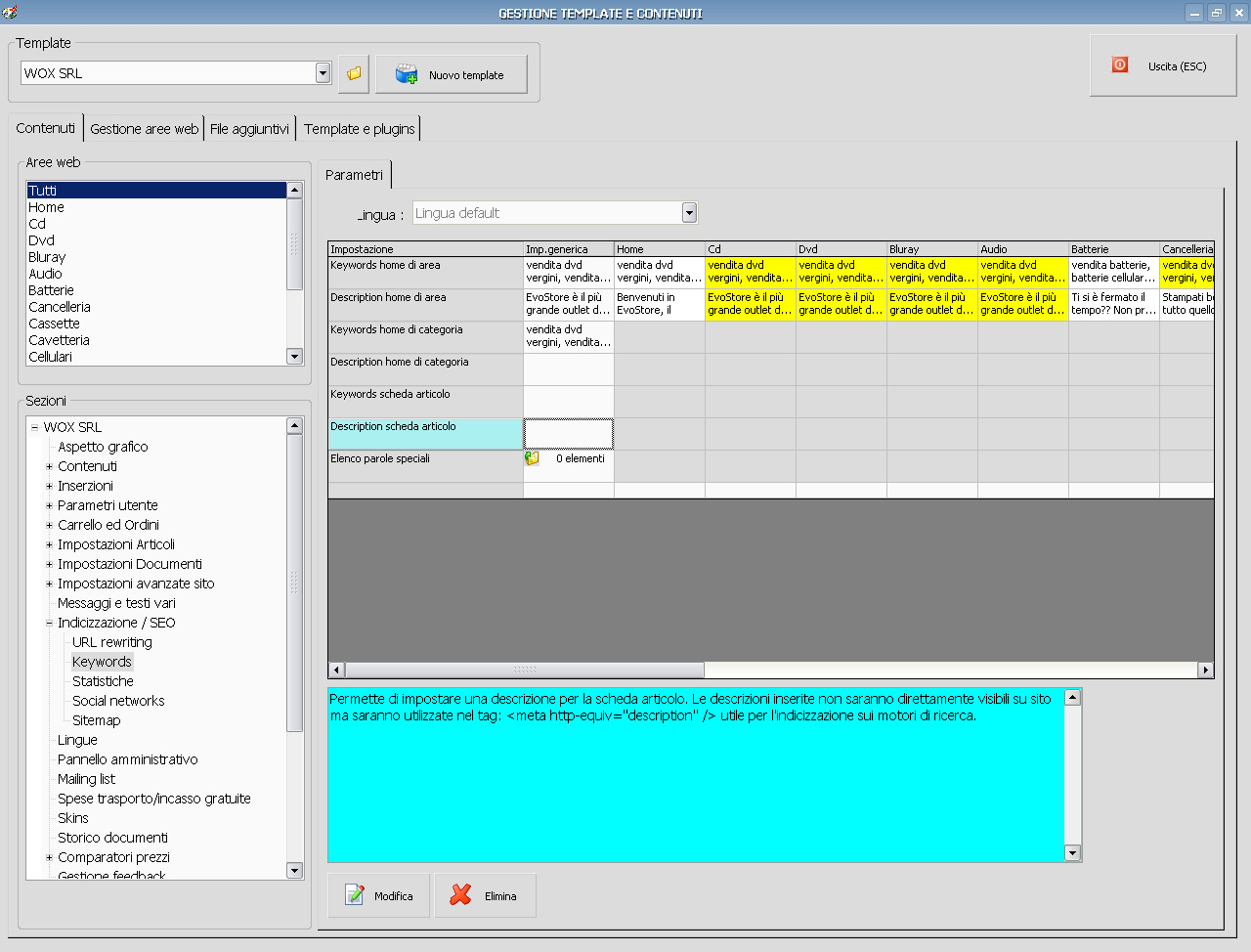Click the Uscita (ESC) exit button

(1163, 65)
